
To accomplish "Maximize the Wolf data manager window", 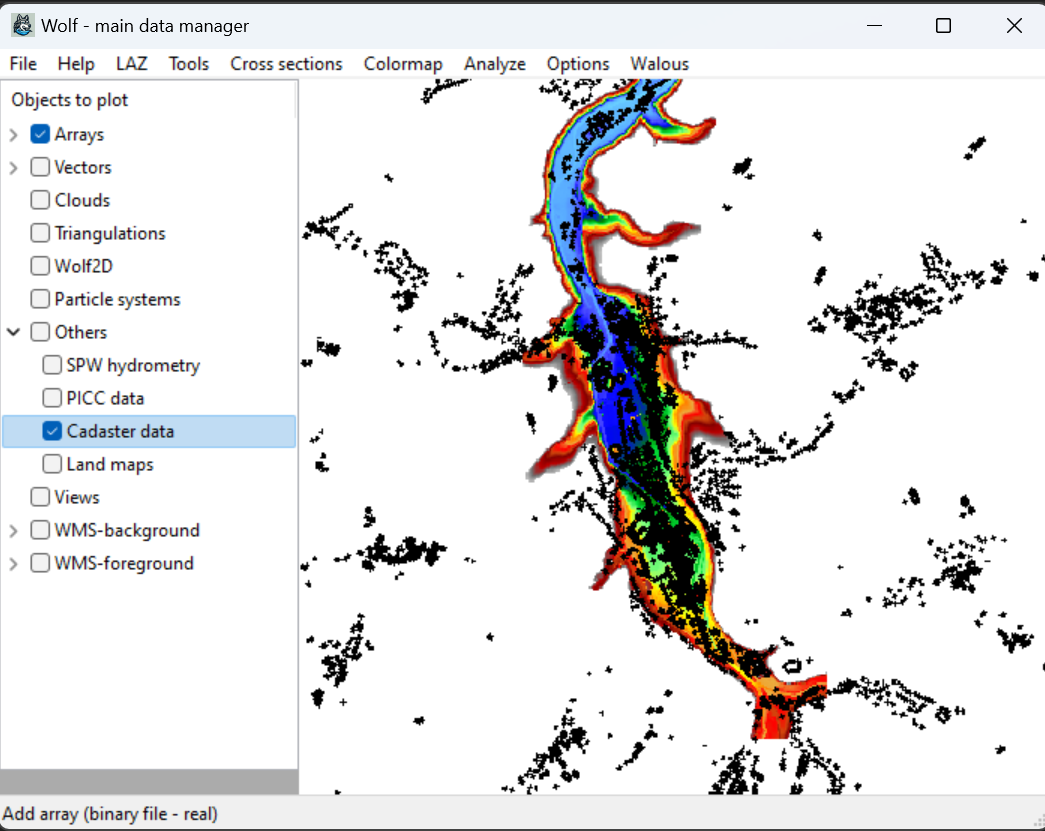I will tap(943, 26).
